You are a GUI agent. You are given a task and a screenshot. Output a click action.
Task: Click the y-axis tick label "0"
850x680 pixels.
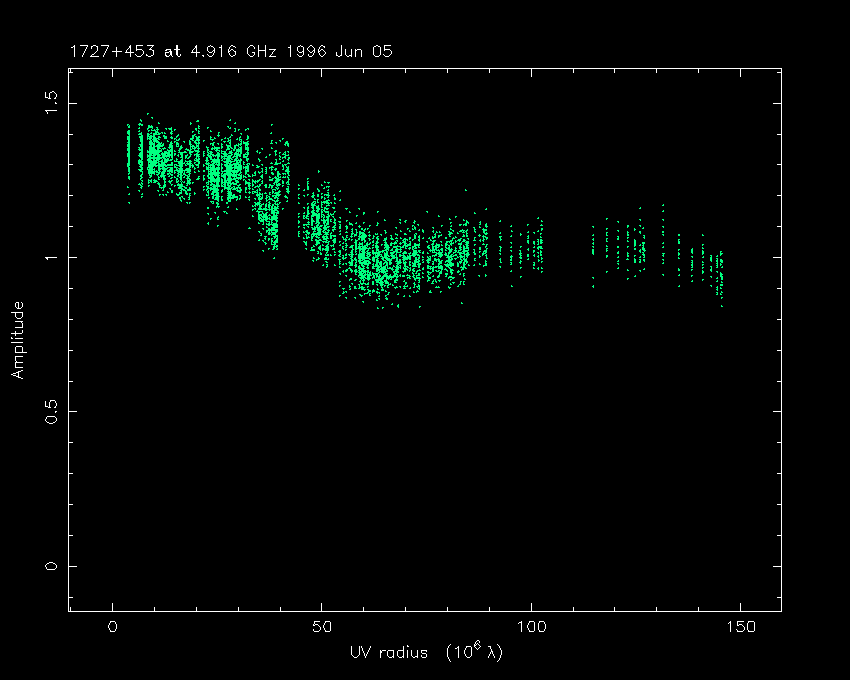[52, 566]
